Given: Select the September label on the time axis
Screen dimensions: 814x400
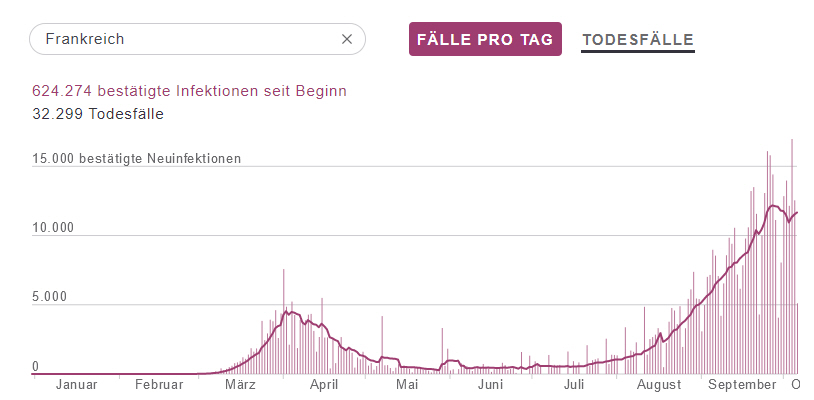Looking at the screenshot, I should click(741, 385).
